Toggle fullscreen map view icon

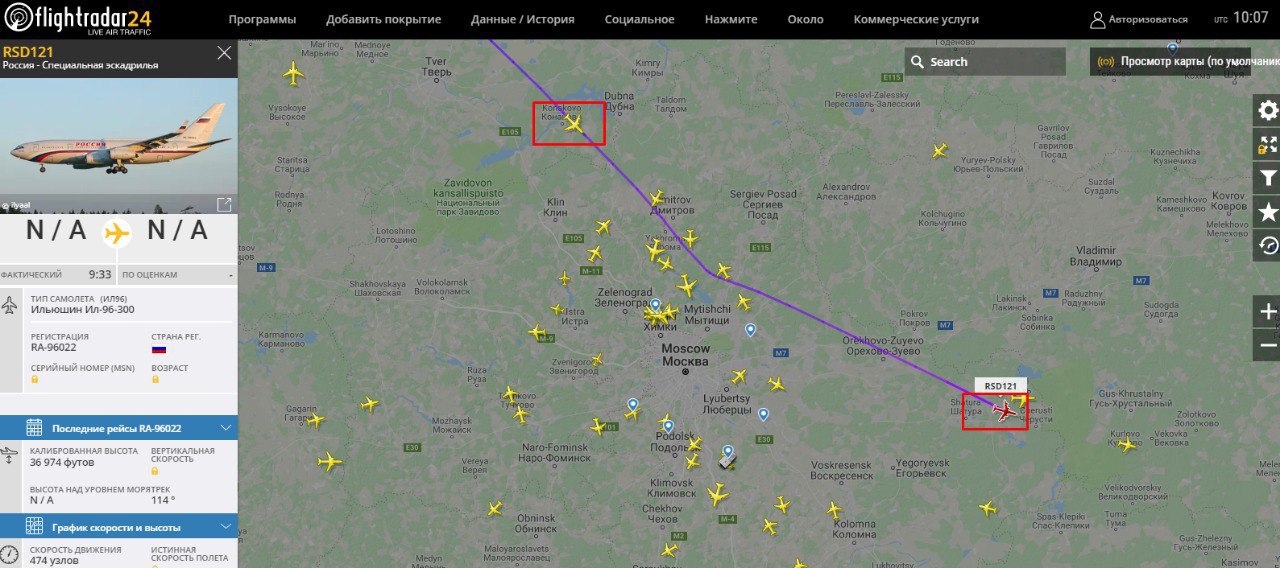tap(1267, 145)
